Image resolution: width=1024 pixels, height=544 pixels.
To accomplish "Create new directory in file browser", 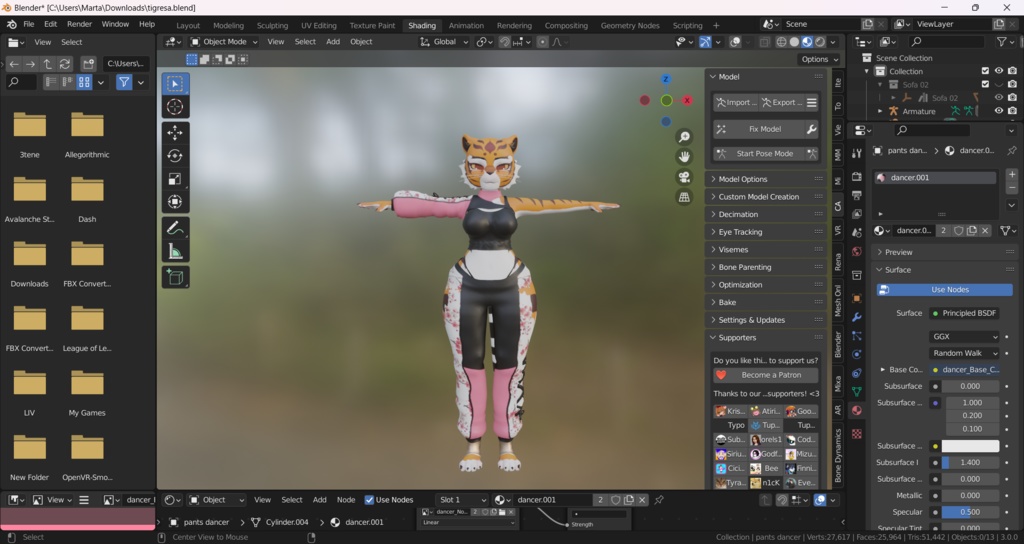I will (x=88, y=64).
